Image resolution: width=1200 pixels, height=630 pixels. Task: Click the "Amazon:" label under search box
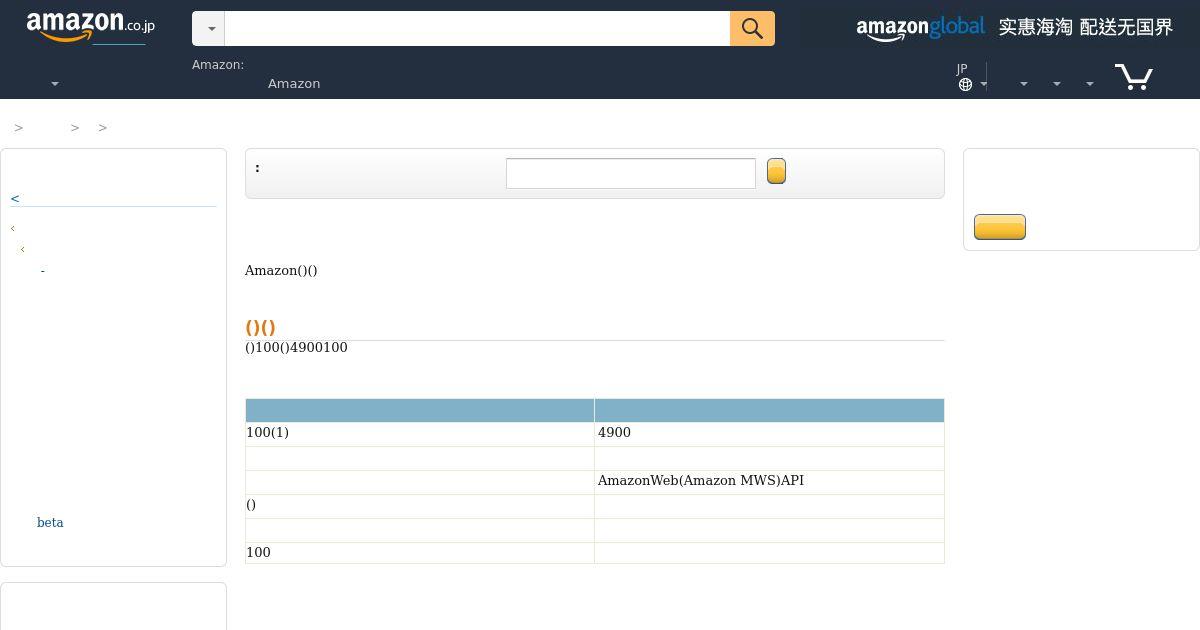pos(218,65)
